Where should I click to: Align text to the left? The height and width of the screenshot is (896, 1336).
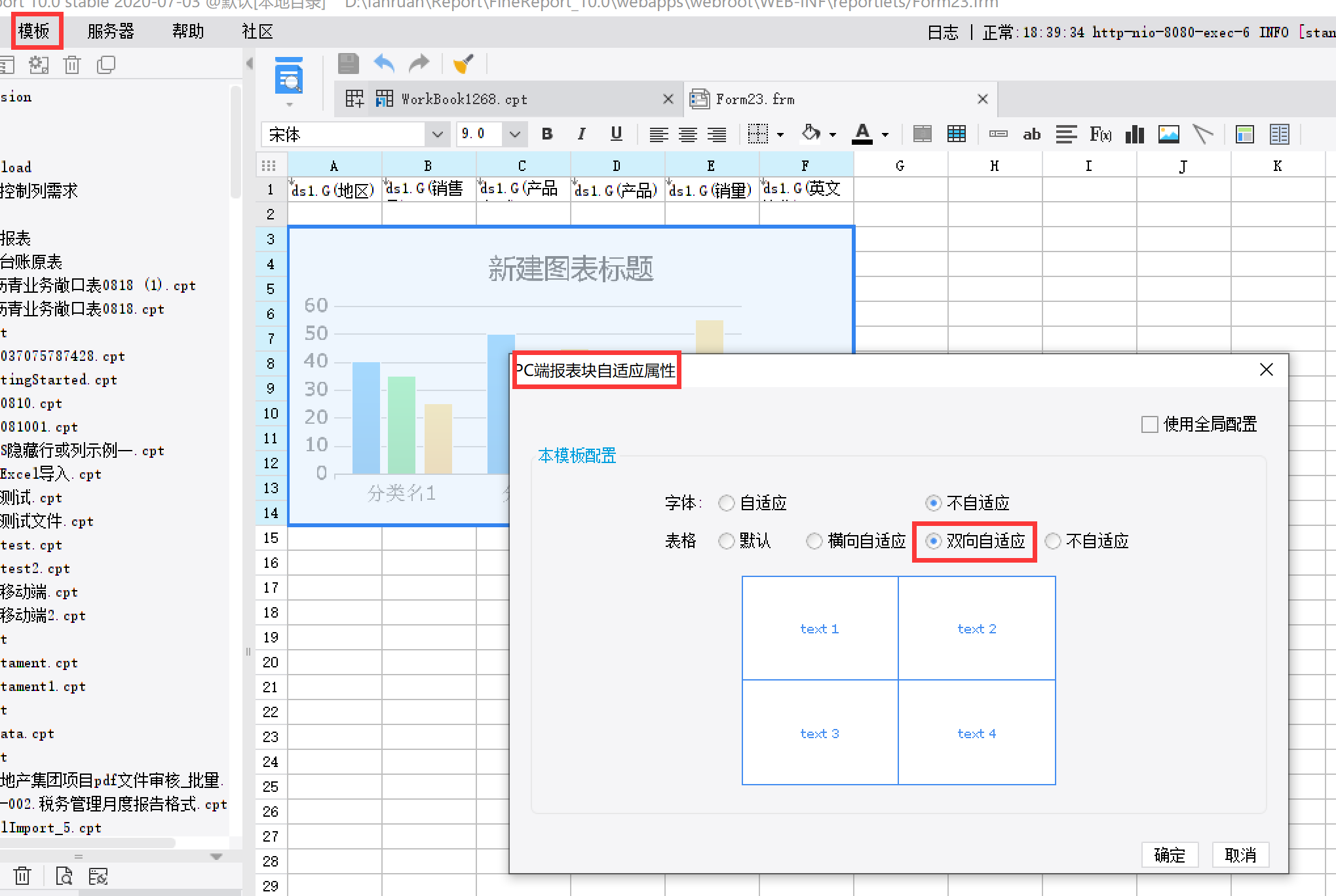[658, 135]
